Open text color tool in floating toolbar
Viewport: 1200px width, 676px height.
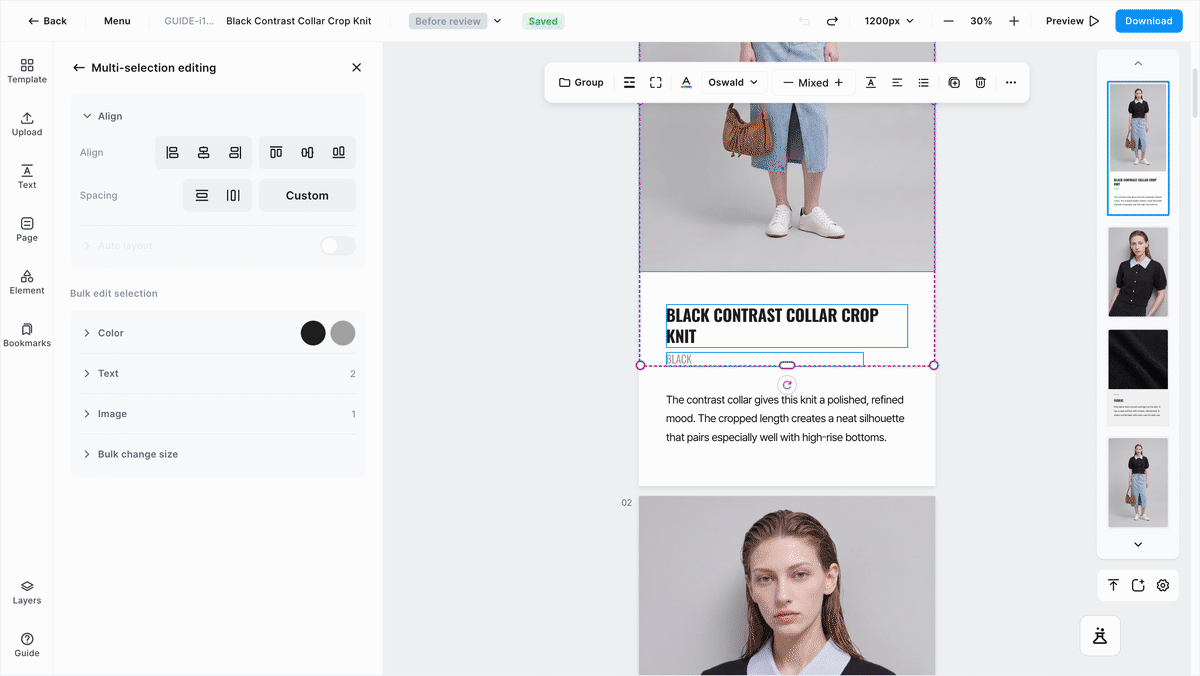click(686, 83)
